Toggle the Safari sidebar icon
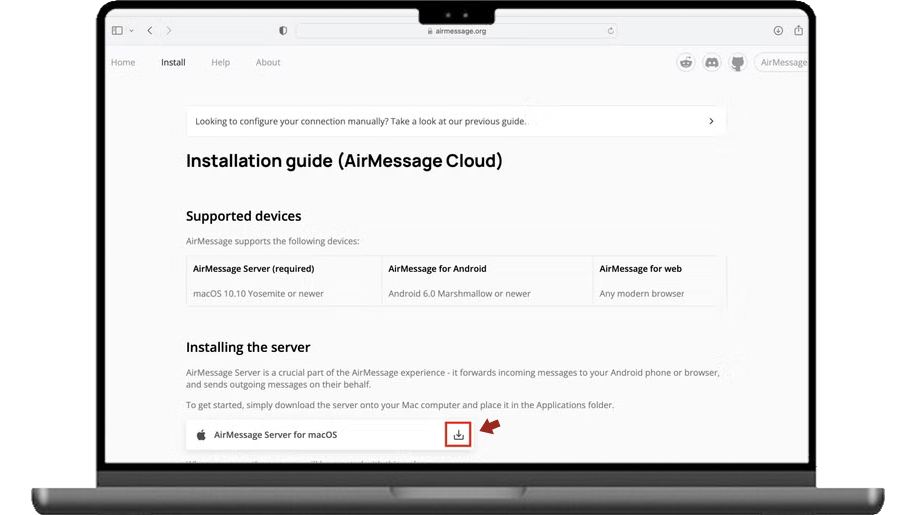Viewport: 900px width, 515px height. pos(117,30)
